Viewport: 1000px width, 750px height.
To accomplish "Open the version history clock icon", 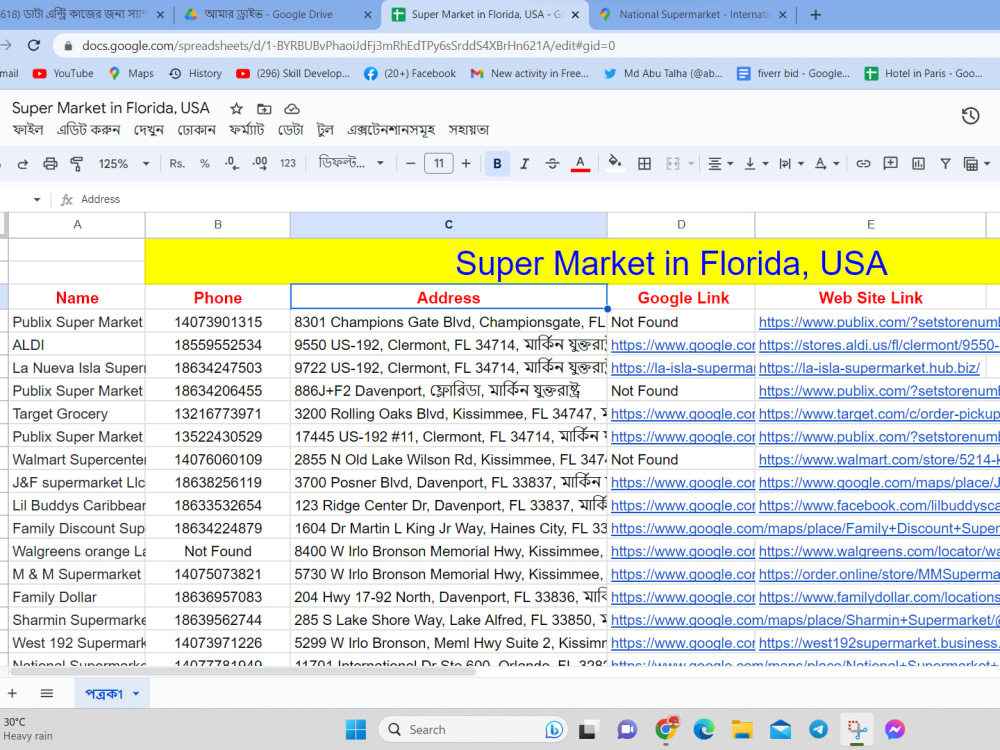I will 970,116.
